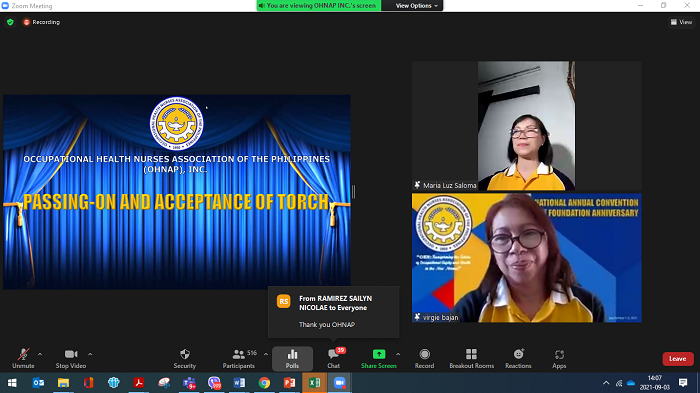Open File Explorer from the taskbar

[63, 383]
